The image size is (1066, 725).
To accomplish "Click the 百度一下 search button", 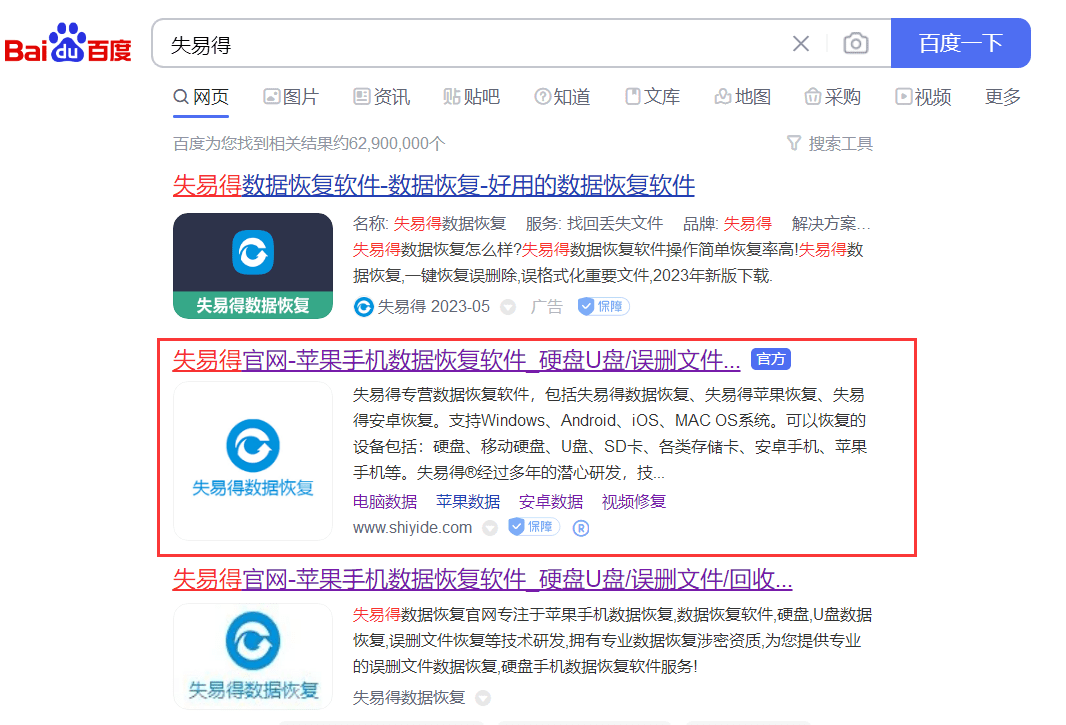I will click(x=961, y=44).
